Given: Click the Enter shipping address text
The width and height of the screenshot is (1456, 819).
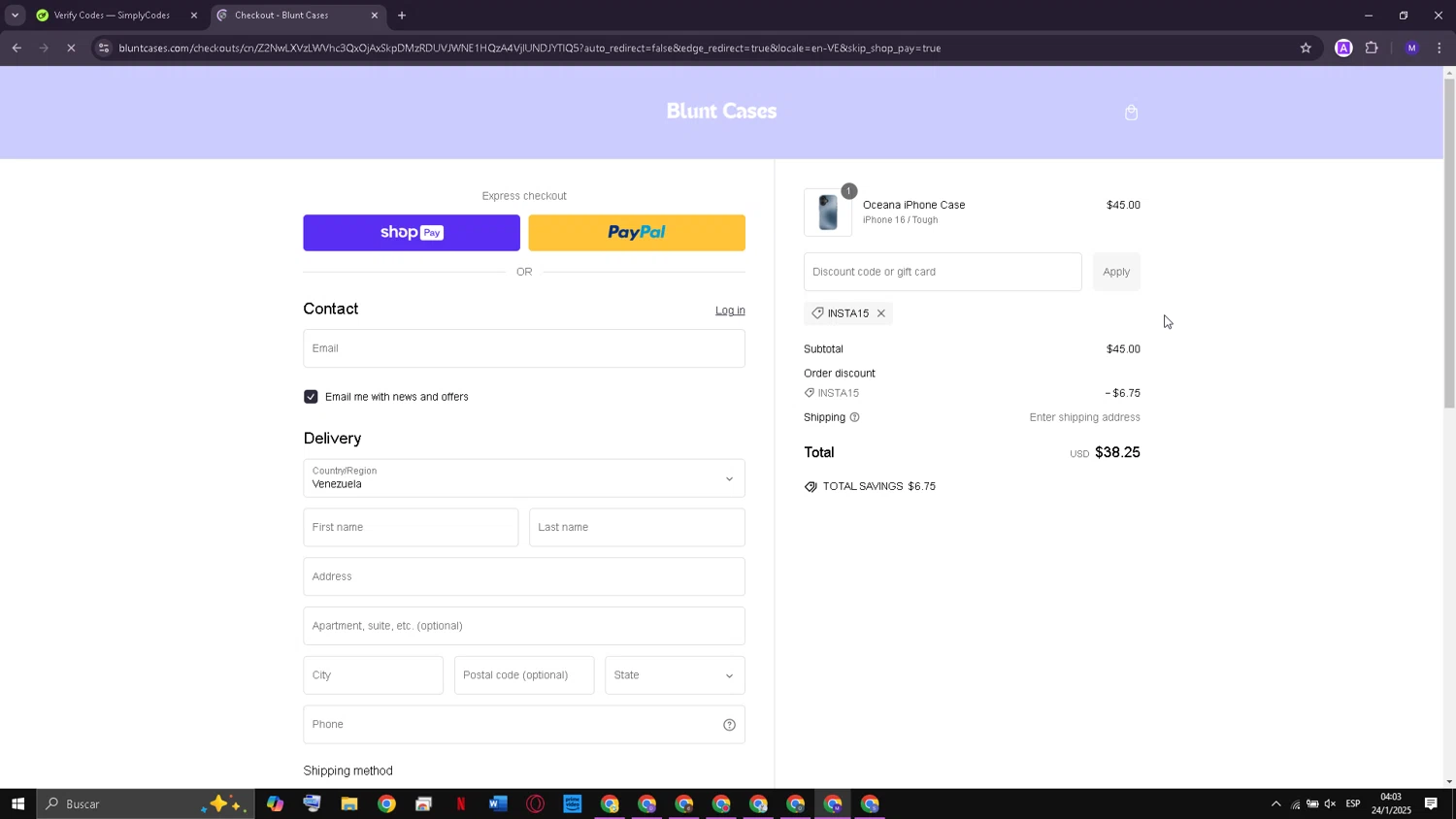Looking at the screenshot, I should (1084, 417).
